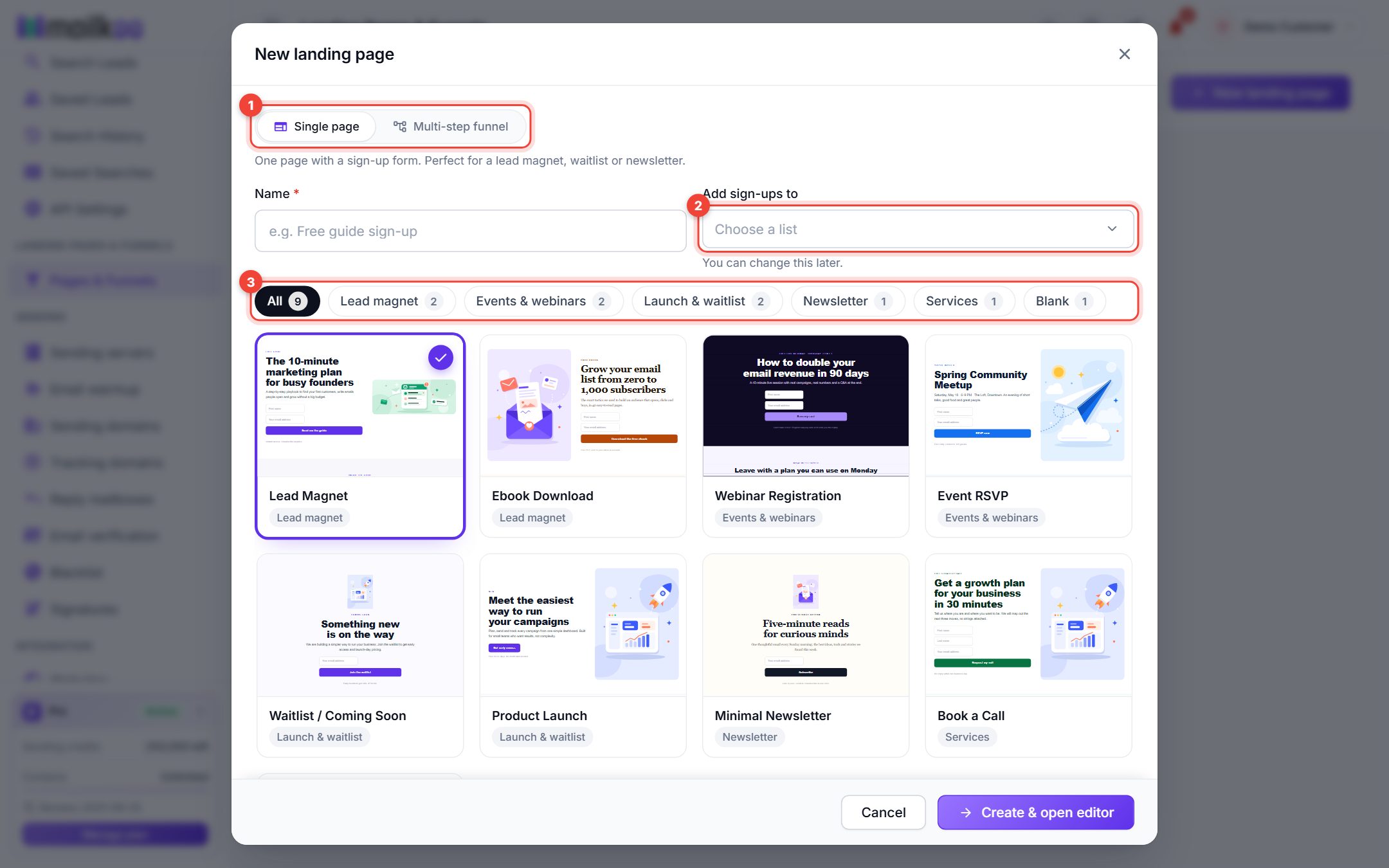Select the Product Launch template

coord(583,655)
